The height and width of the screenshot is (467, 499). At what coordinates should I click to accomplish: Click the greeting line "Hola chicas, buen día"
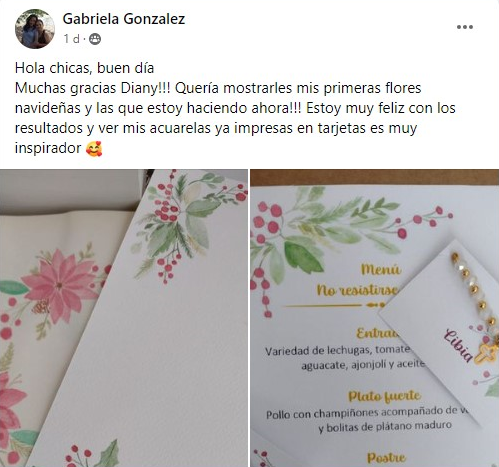(x=84, y=68)
